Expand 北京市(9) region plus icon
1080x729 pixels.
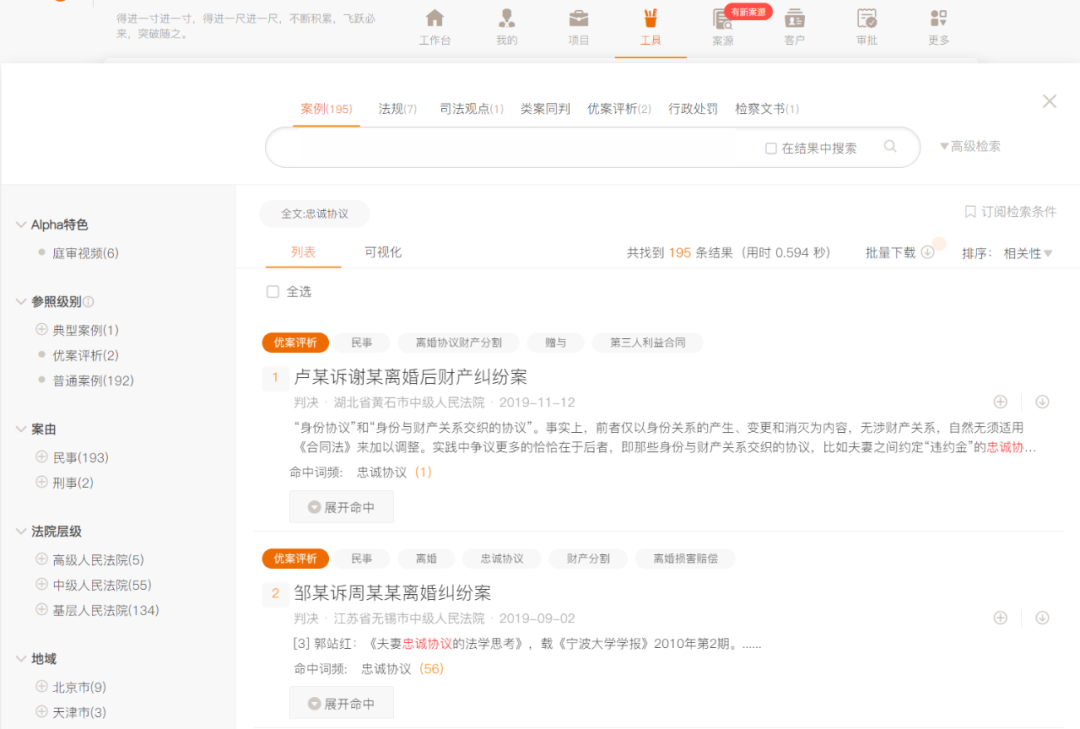point(41,686)
